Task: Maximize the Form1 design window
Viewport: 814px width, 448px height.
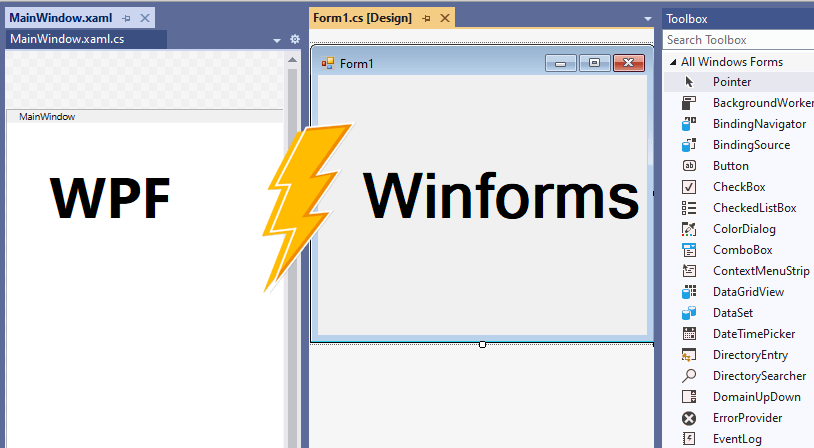Action: 594,63
